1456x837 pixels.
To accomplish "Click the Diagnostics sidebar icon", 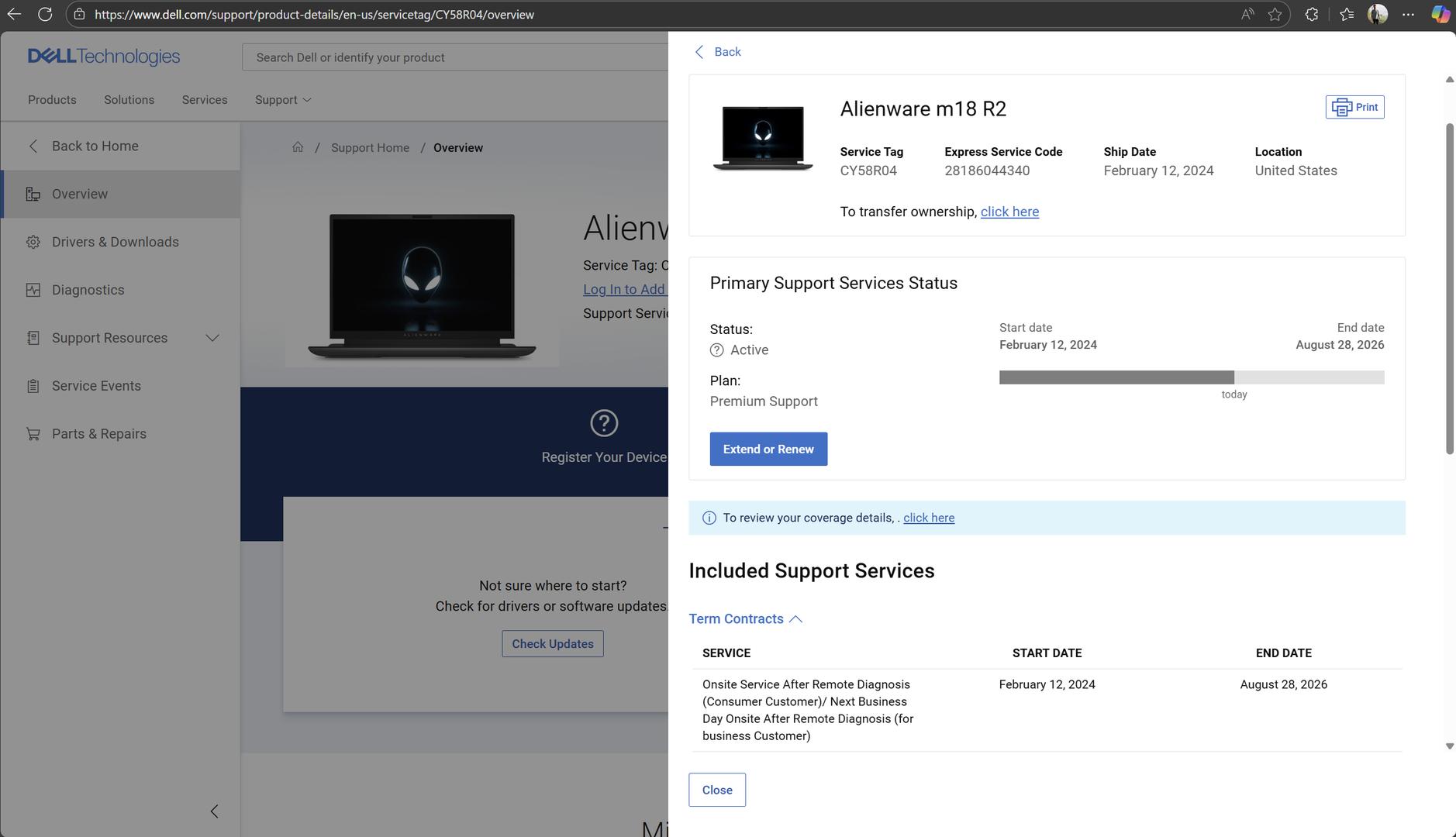I will (33, 290).
